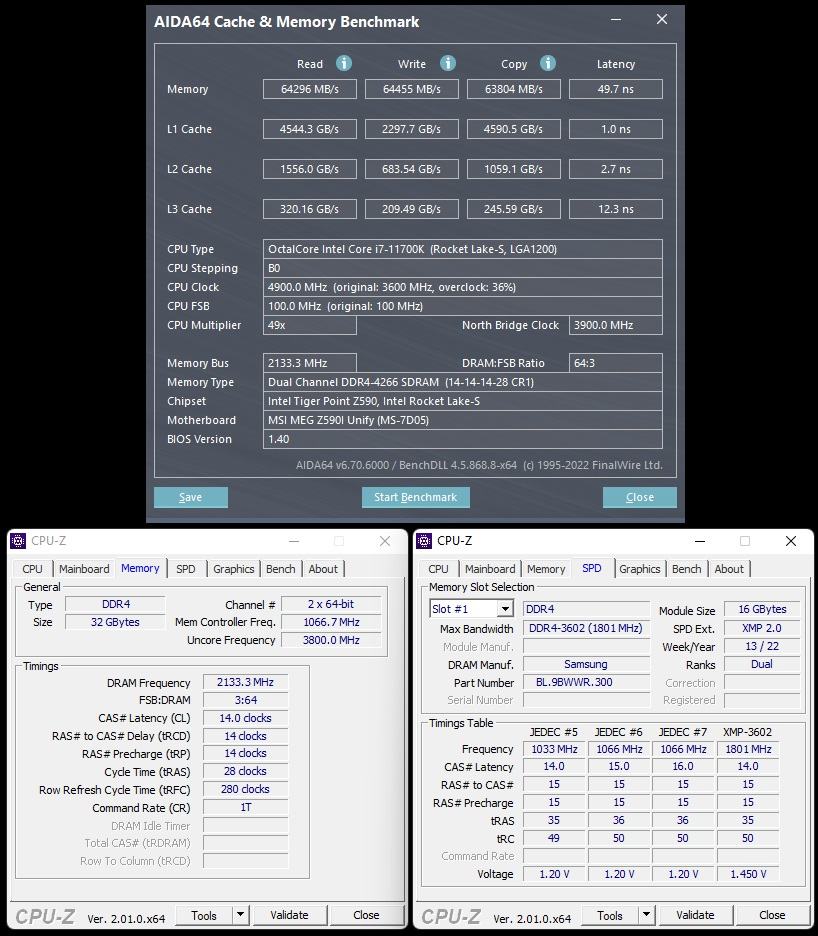Open SPD tab in left CPU-Z window
The image size is (818, 936).
(x=186, y=569)
